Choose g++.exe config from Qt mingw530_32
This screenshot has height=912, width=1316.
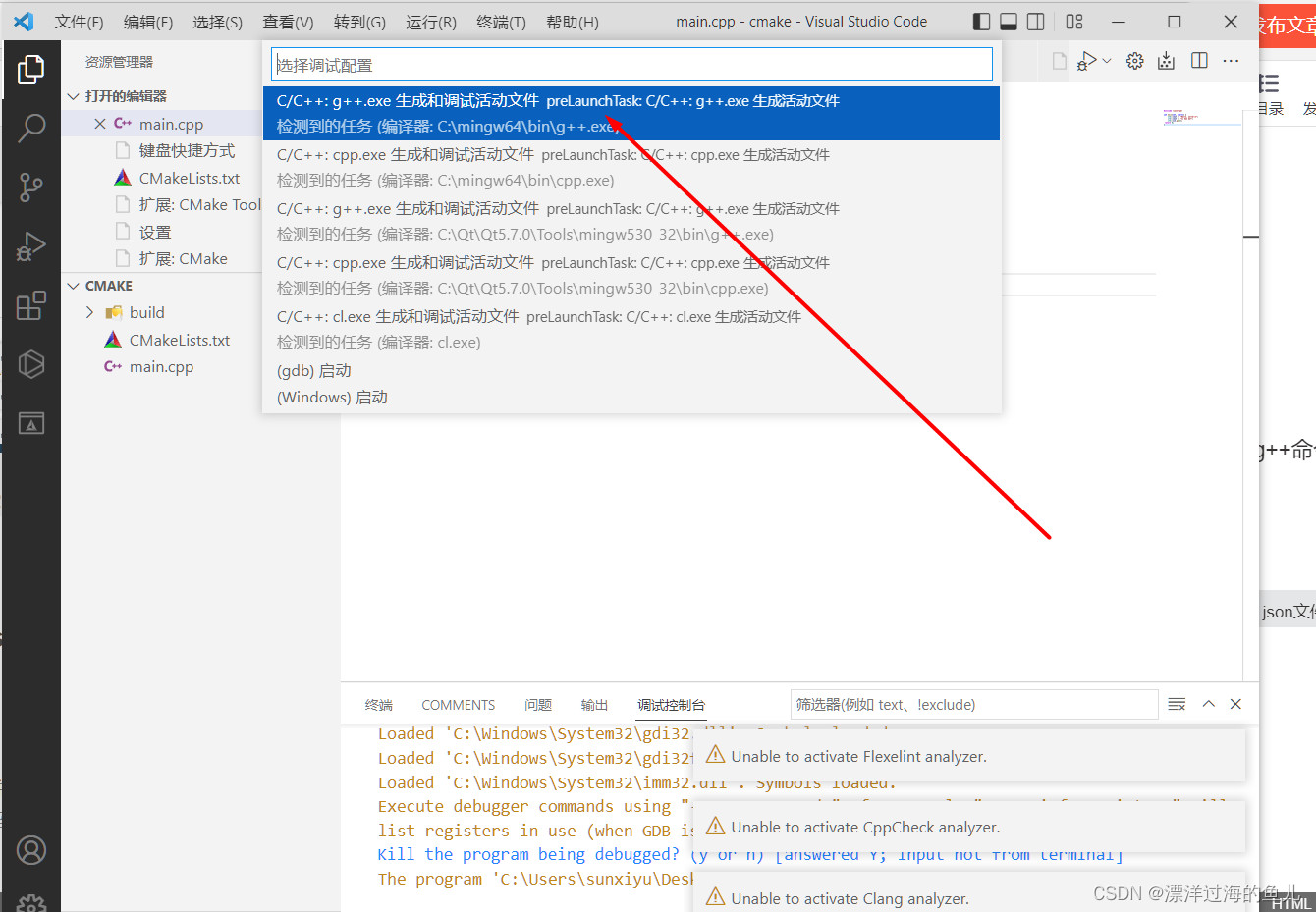(x=631, y=222)
